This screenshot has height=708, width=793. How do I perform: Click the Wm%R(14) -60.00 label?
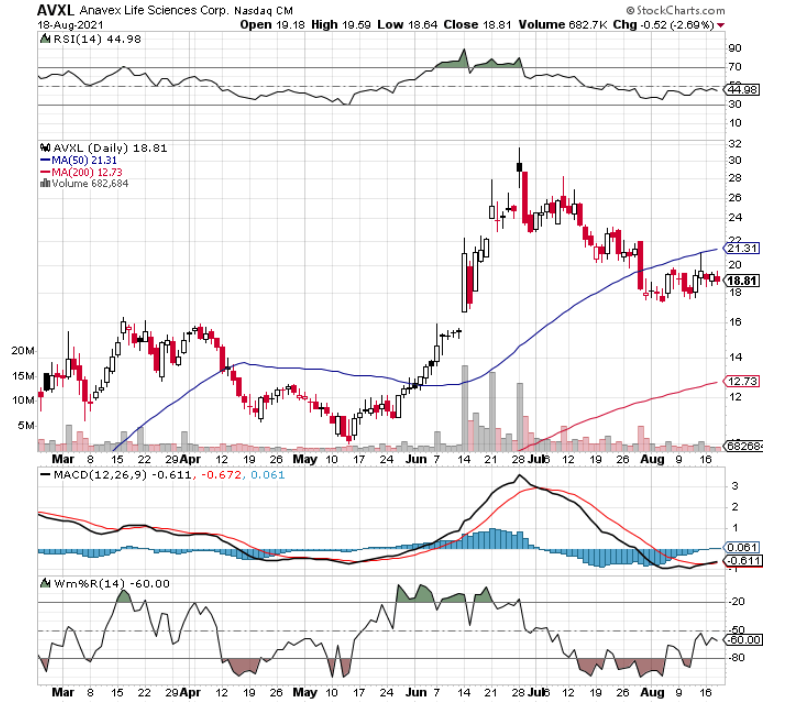point(112,584)
